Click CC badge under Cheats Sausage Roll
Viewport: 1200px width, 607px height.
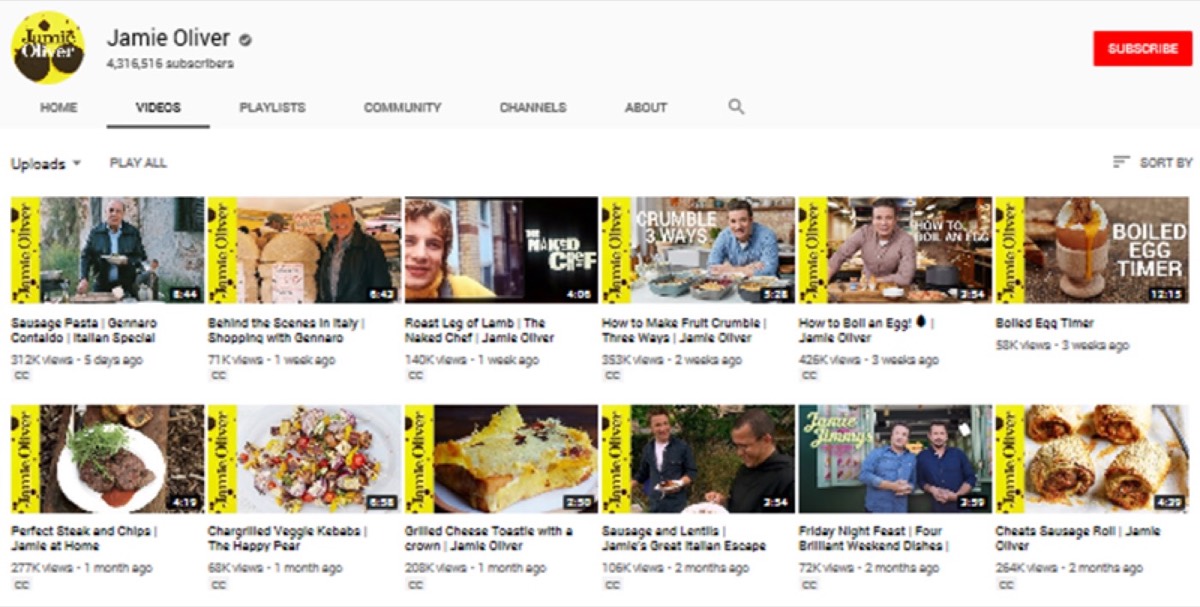pos(1007,584)
